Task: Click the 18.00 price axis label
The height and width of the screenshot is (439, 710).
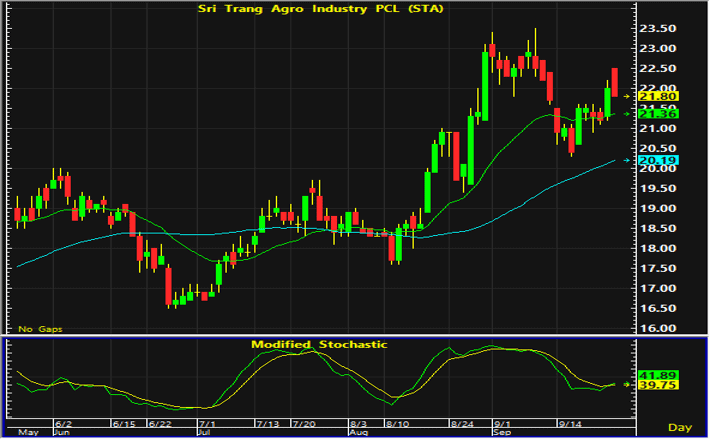Action: [657, 248]
